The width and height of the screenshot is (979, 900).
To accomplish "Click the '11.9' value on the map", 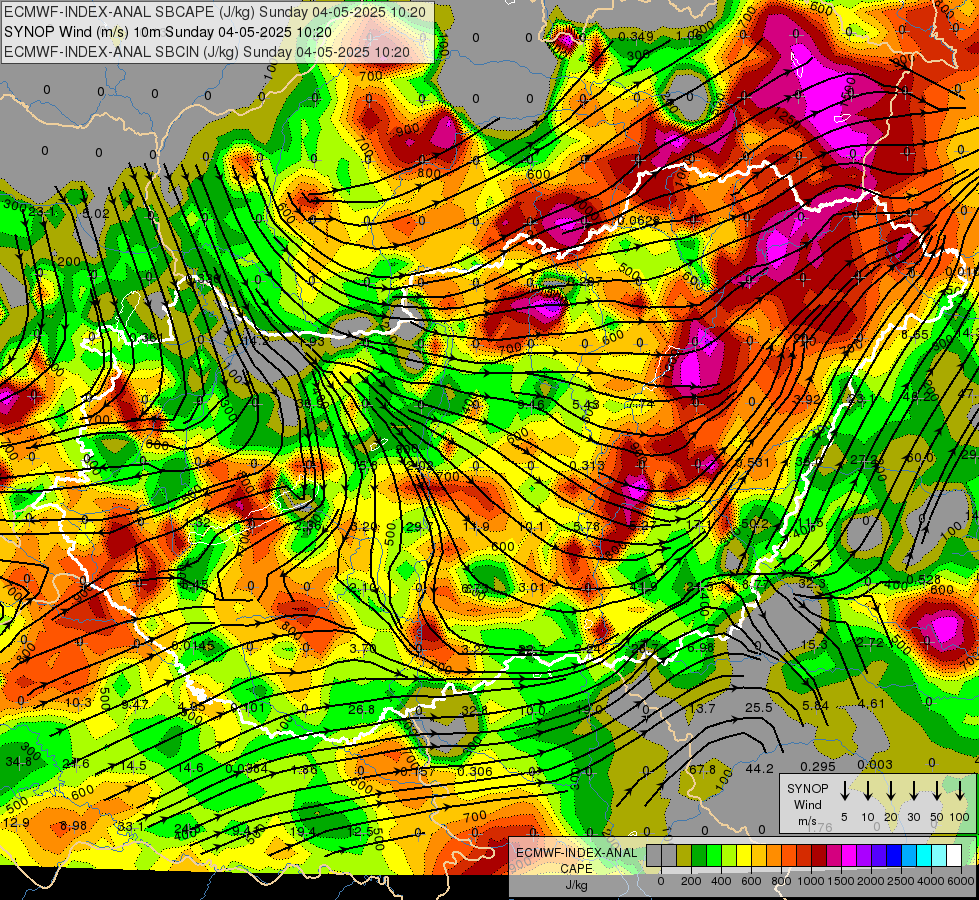I will (476, 527).
